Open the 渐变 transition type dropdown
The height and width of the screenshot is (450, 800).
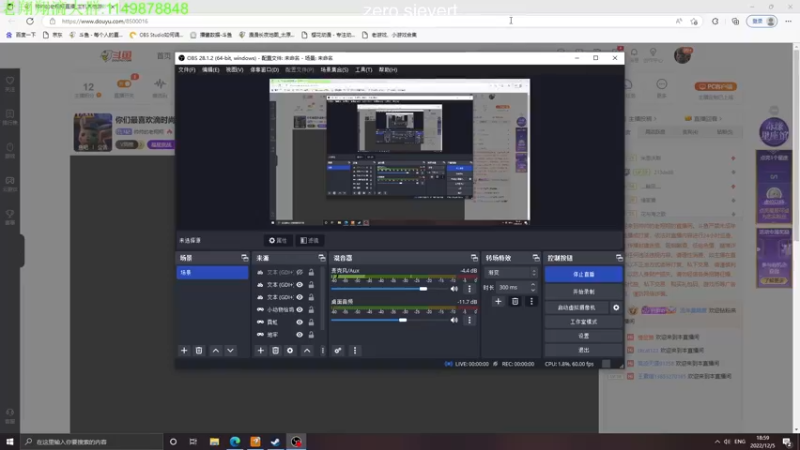[511, 272]
